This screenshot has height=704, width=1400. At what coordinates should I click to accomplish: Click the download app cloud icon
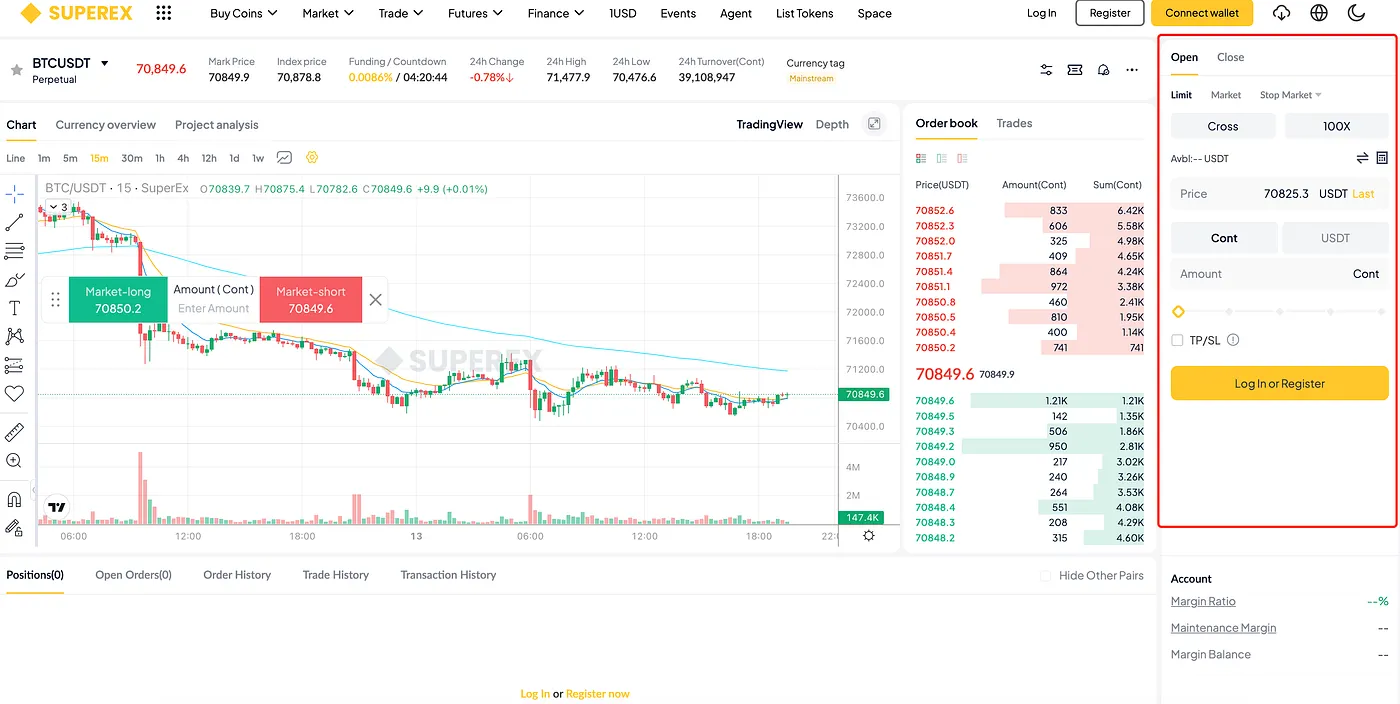coord(1281,13)
